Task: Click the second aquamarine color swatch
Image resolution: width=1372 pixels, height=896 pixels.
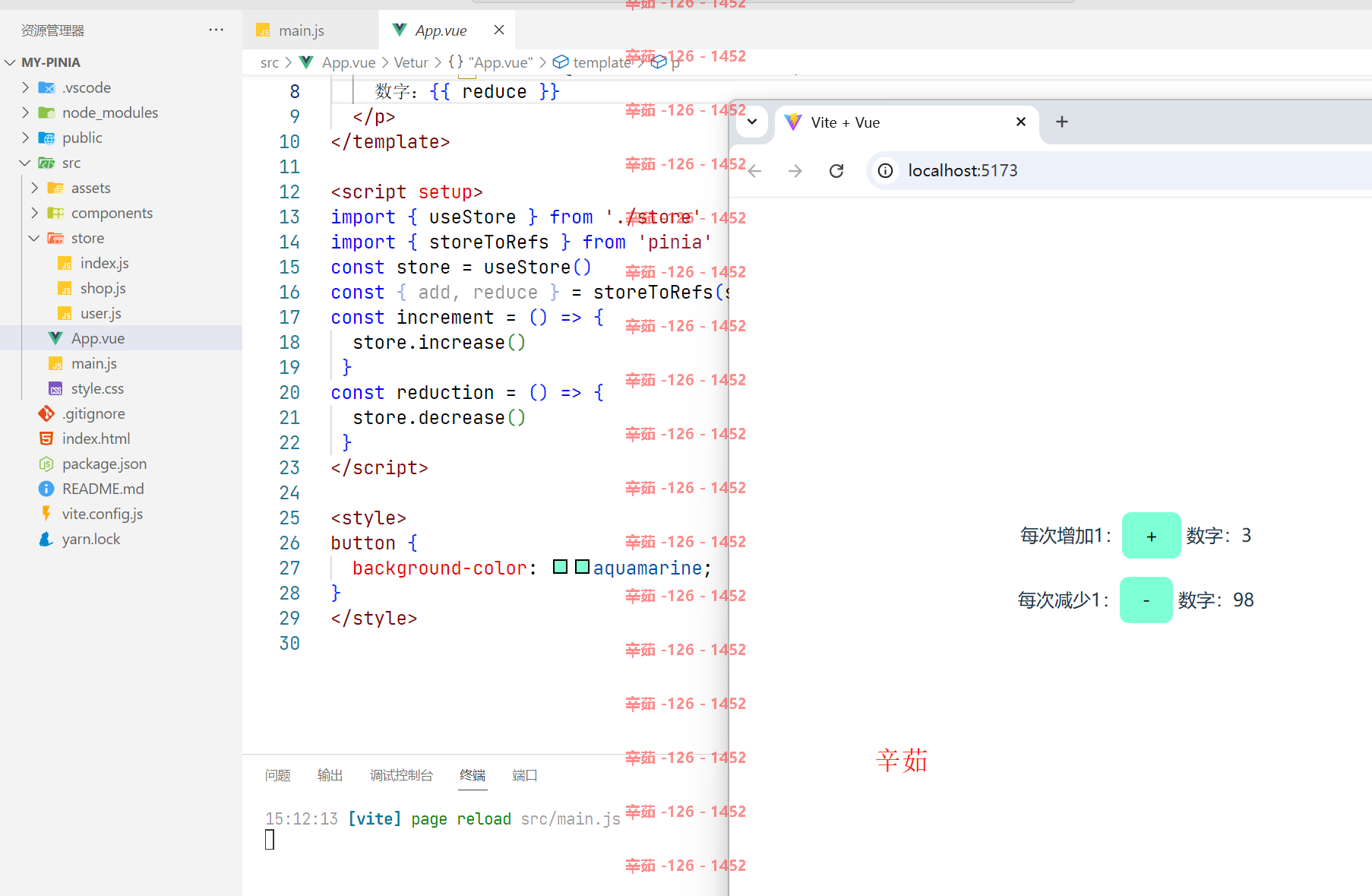Action: 583,566
